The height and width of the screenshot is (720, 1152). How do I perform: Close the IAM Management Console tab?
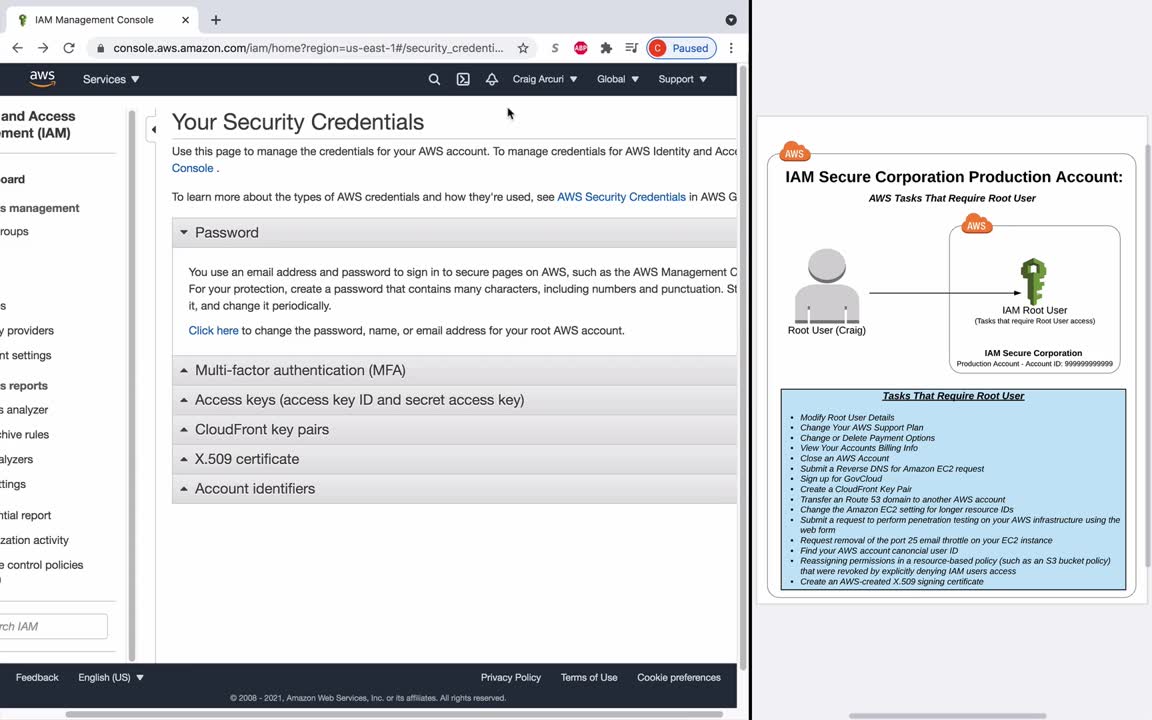pos(185,20)
